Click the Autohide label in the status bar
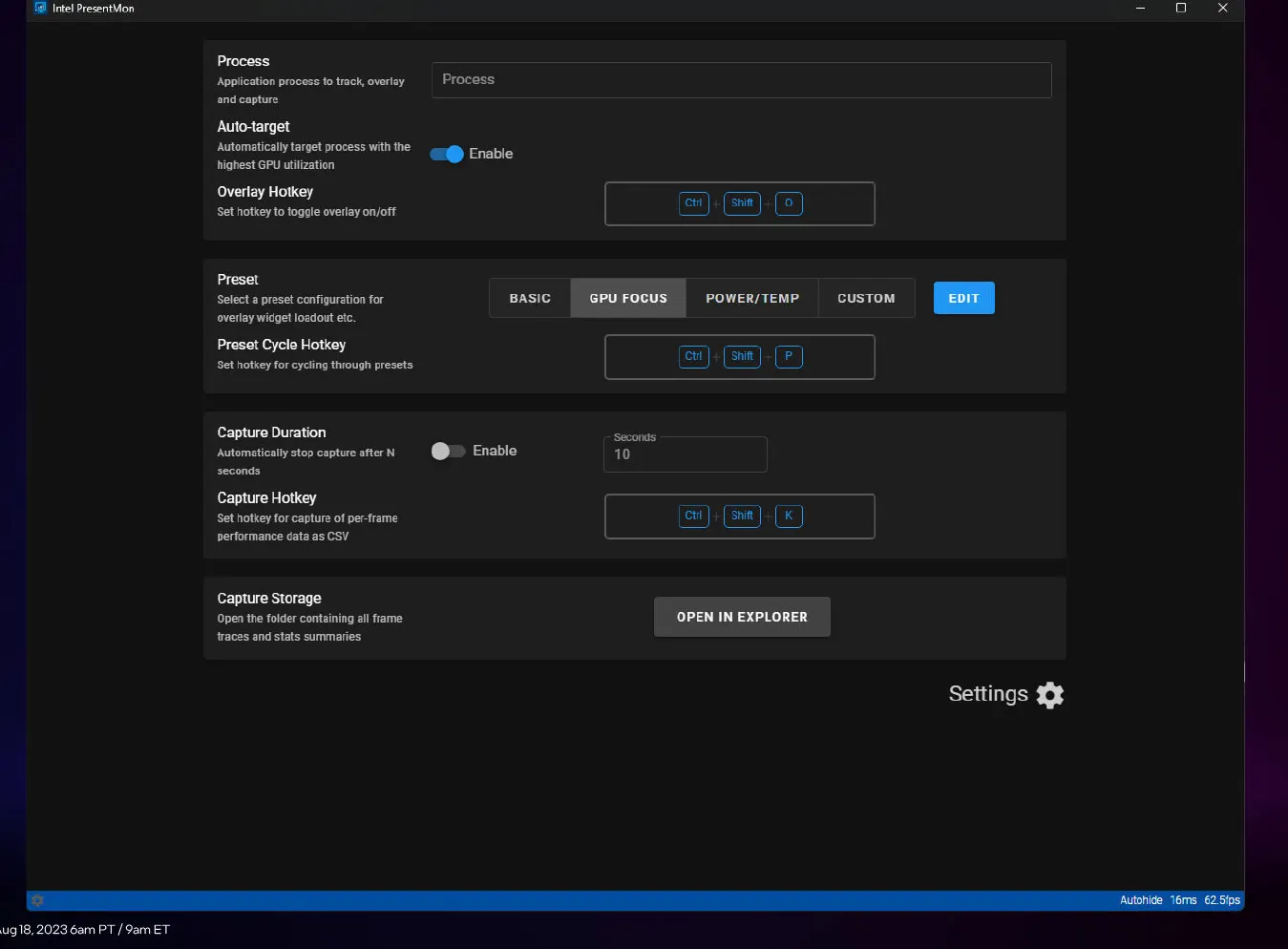The height and width of the screenshot is (949, 1288). 1140,900
